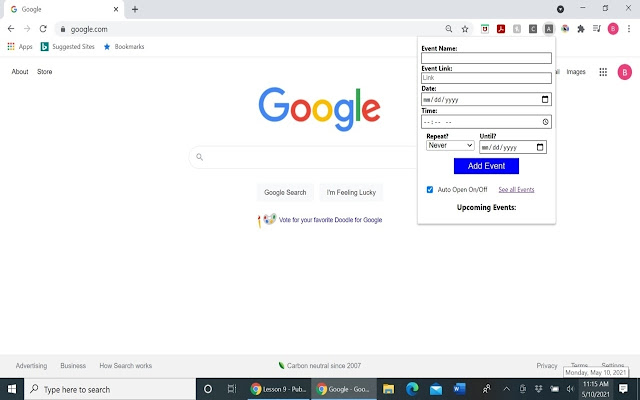Open the media control playlist icon
640x400 pixels.
click(597, 29)
